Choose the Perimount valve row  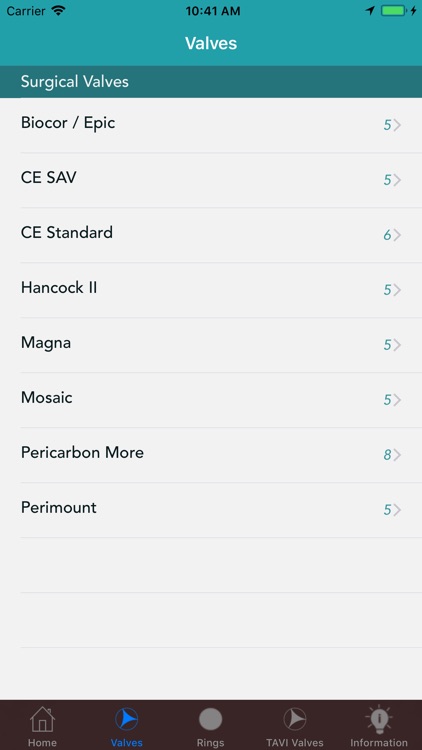[x=211, y=510]
